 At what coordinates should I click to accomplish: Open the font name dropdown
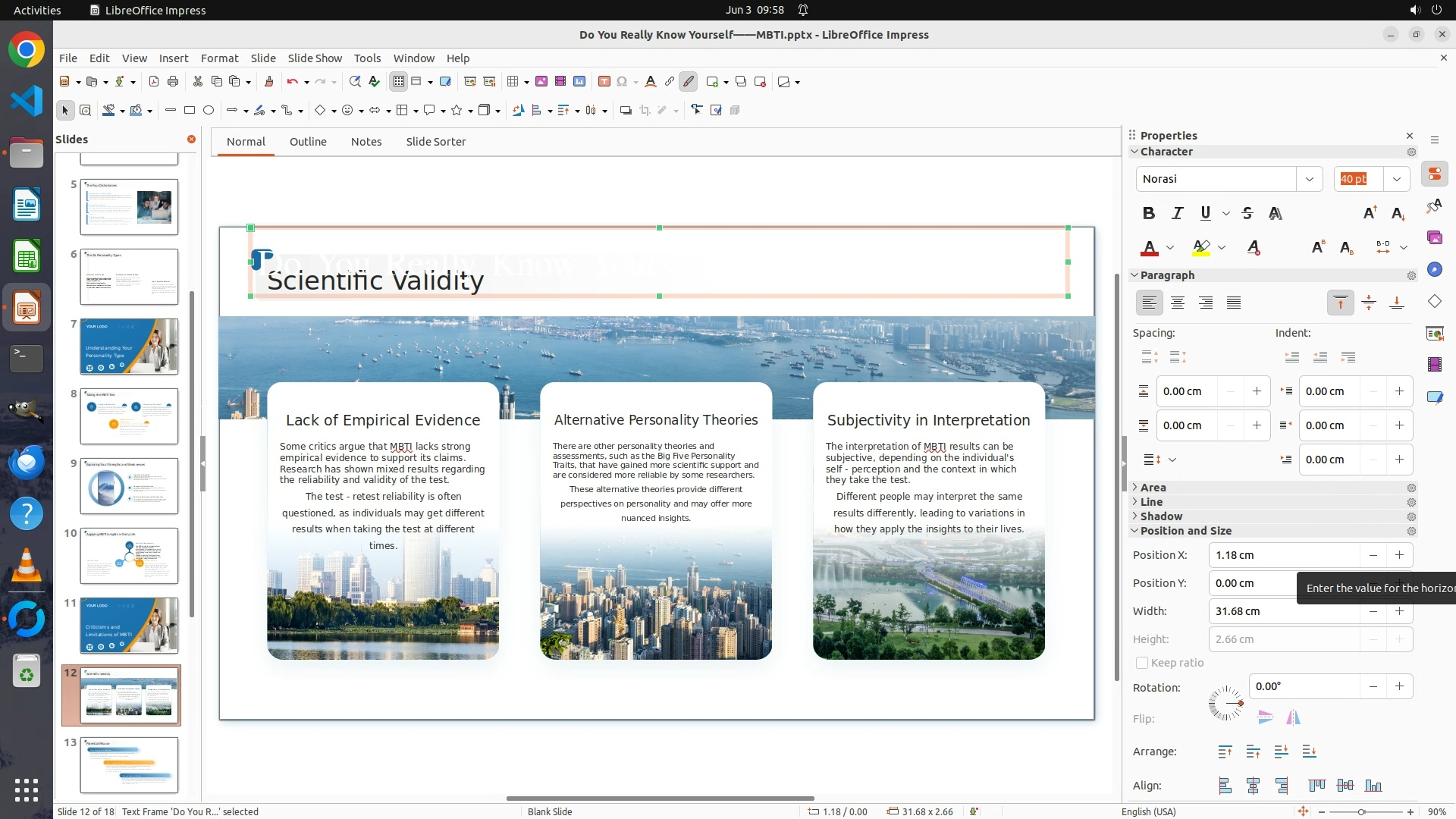(x=1309, y=179)
